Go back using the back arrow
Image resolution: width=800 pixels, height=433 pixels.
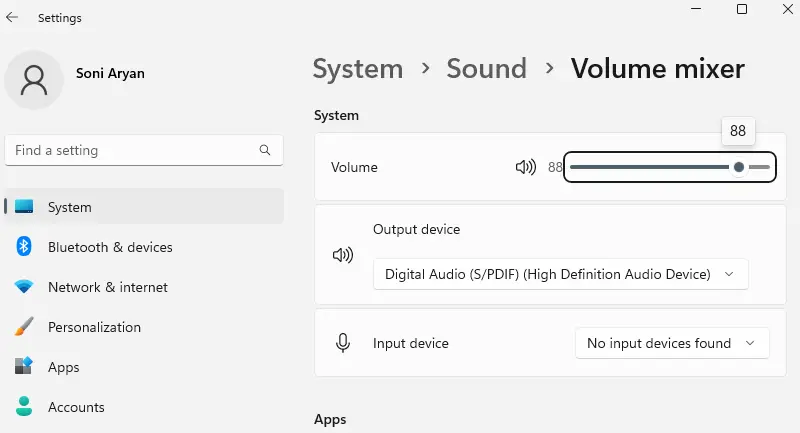12,18
